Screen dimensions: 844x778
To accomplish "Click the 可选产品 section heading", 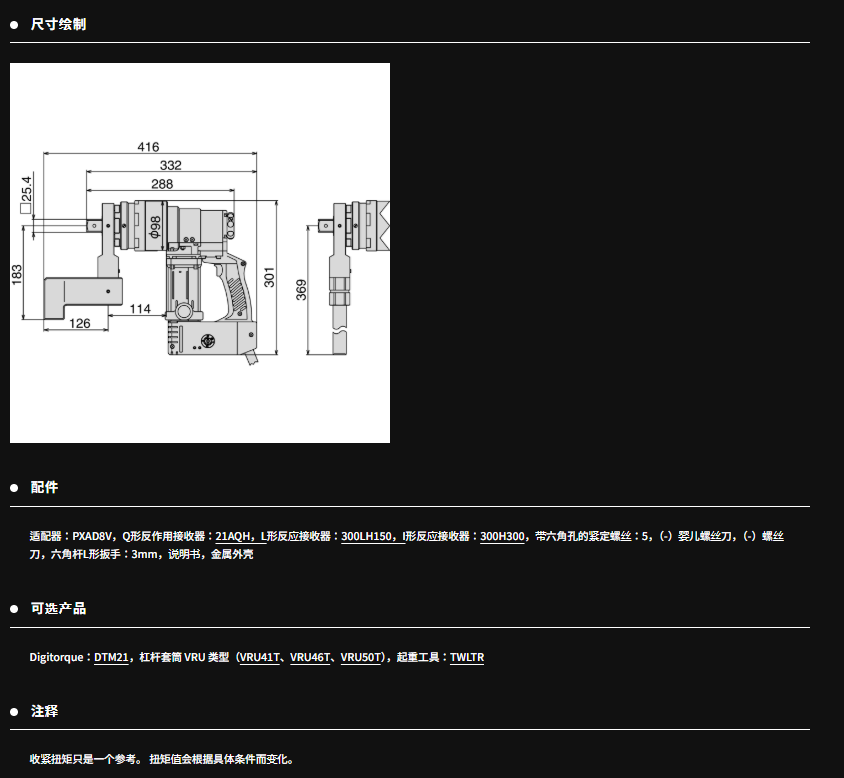I will (58, 608).
